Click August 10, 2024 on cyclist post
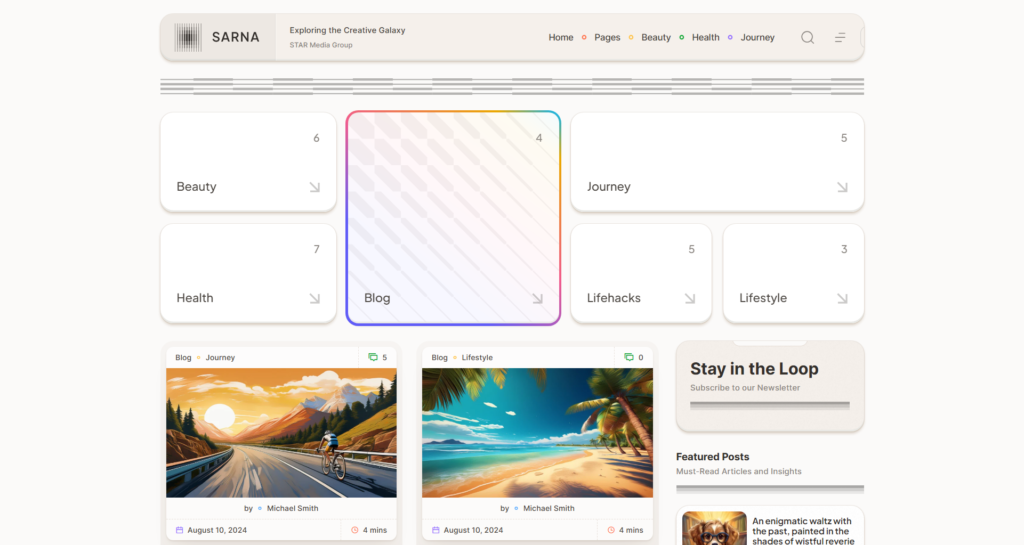Image resolution: width=1024 pixels, height=545 pixels. pyautogui.click(x=217, y=530)
